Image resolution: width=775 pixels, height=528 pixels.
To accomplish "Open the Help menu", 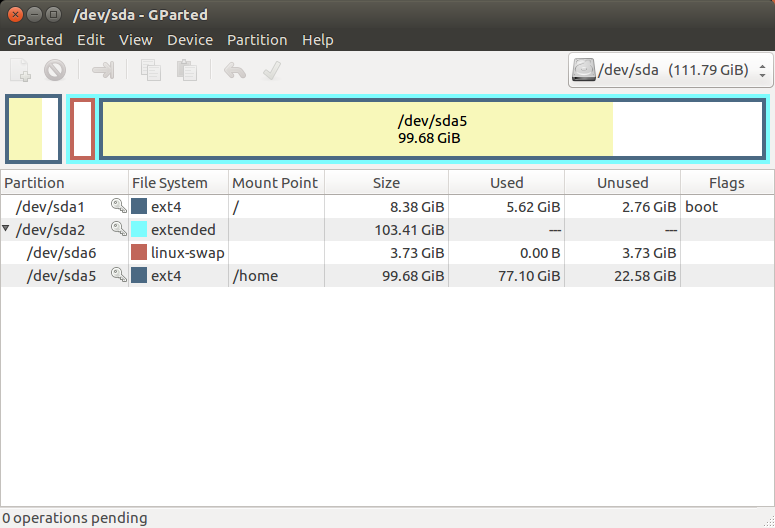I will (x=318, y=40).
